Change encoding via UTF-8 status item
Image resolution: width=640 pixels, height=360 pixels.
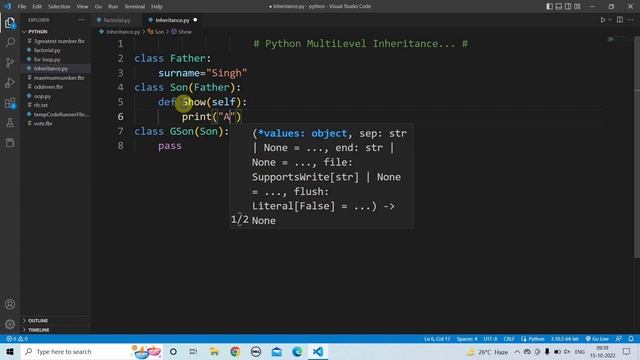[x=490, y=339]
